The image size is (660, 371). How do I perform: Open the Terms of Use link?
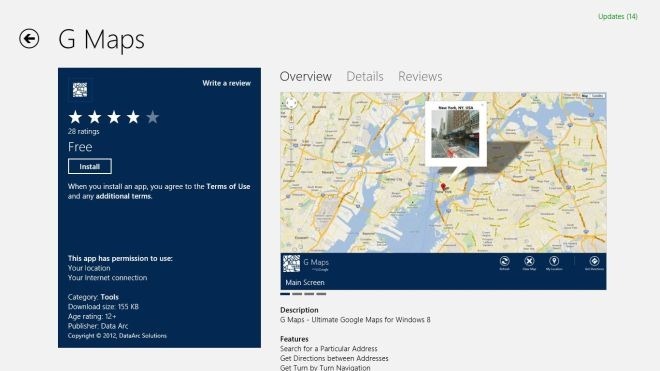click(x=228, y=186)
